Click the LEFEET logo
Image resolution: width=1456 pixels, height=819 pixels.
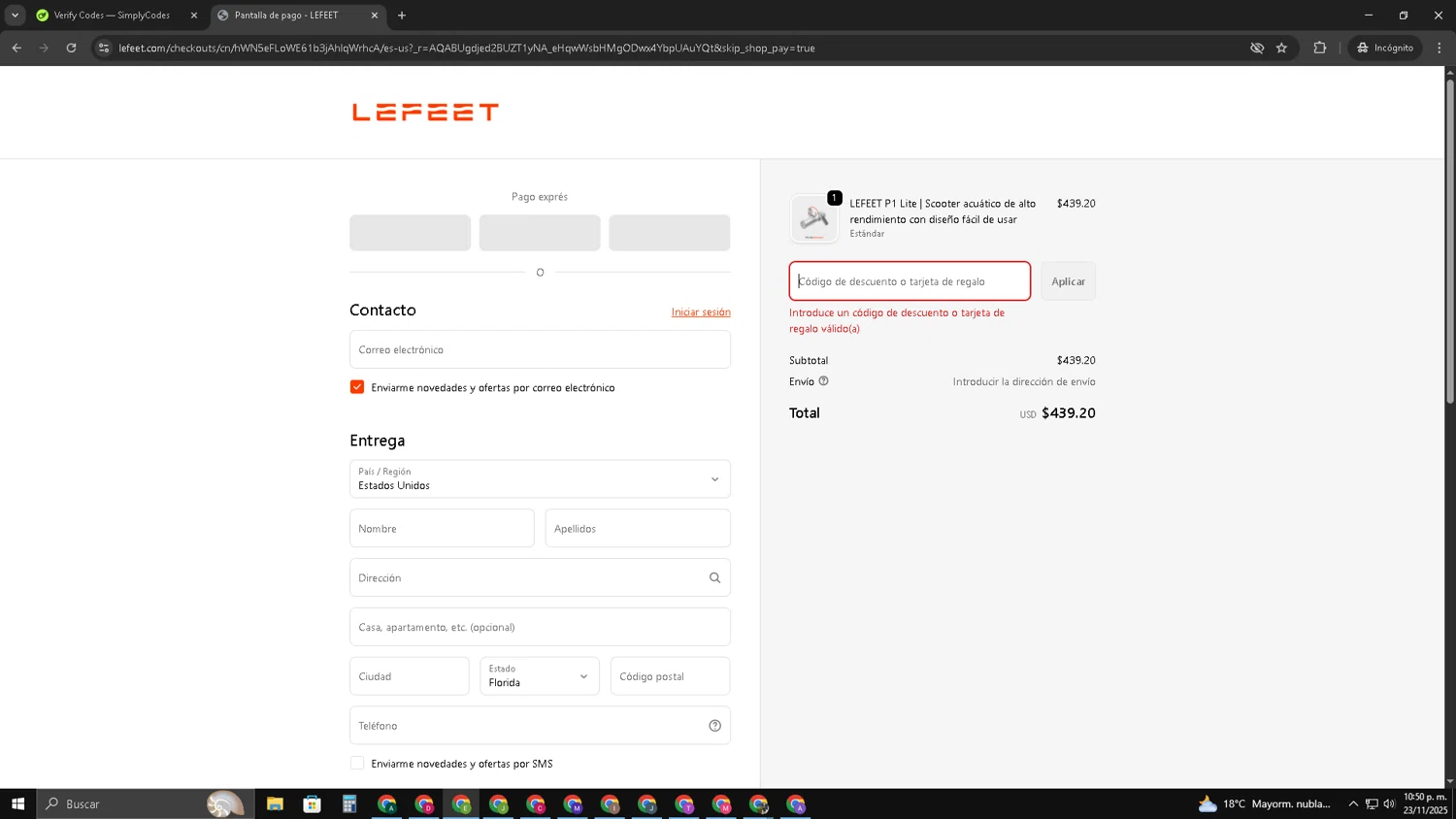point(425,113)
